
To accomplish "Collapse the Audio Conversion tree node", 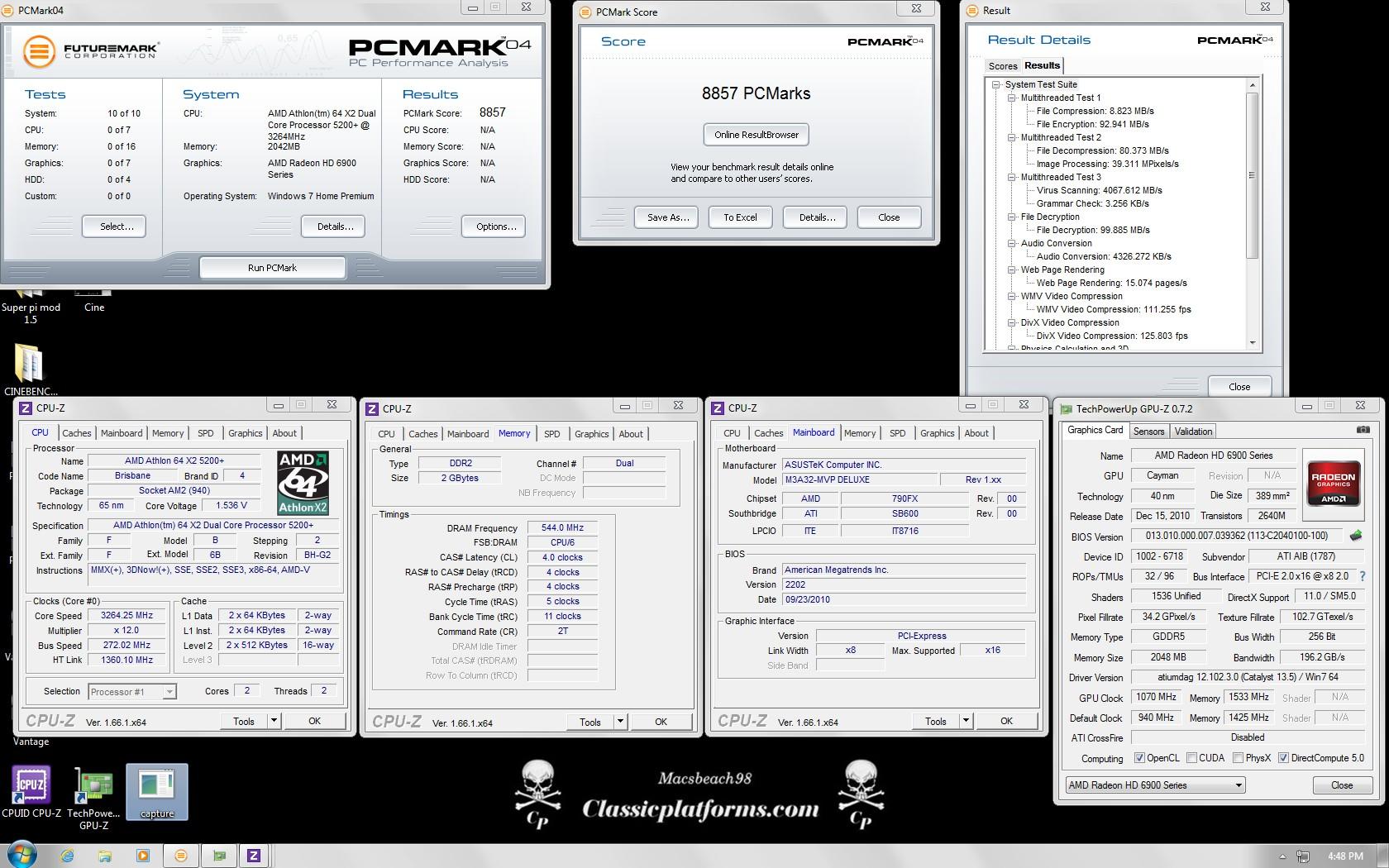I will (x=1011, y=243).
